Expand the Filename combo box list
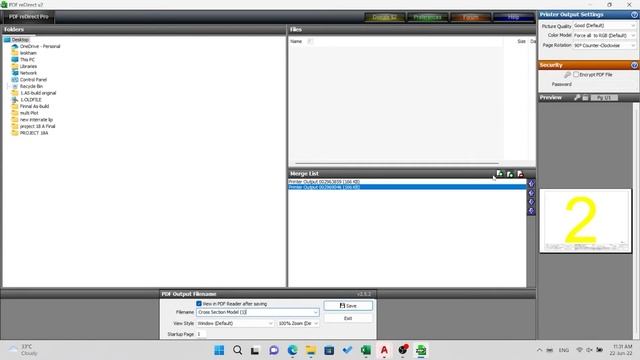640x360 pixels. (x=315, y=312)
